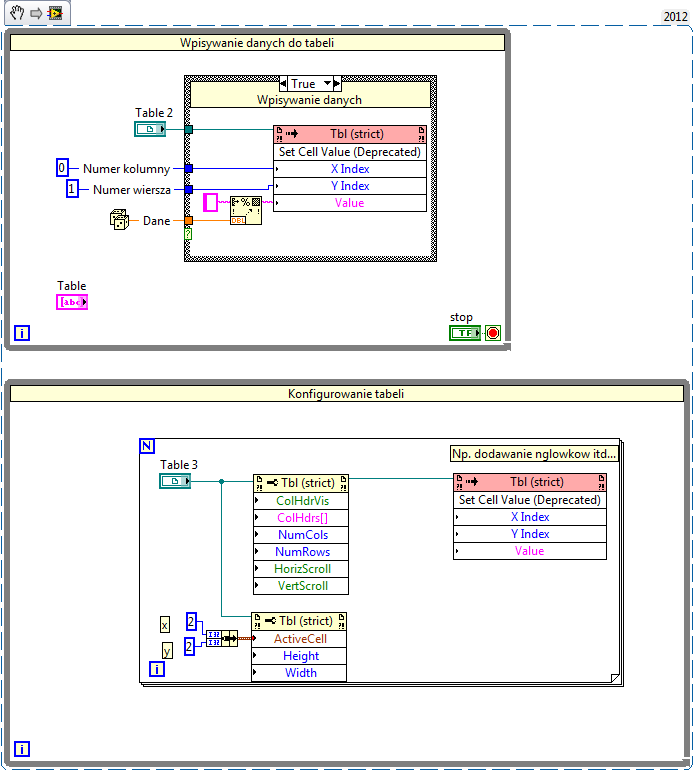Screen dimensions: 694x771
Task: Click the 'Wpisywanie danych' case comment
Action: pos(310,100)
